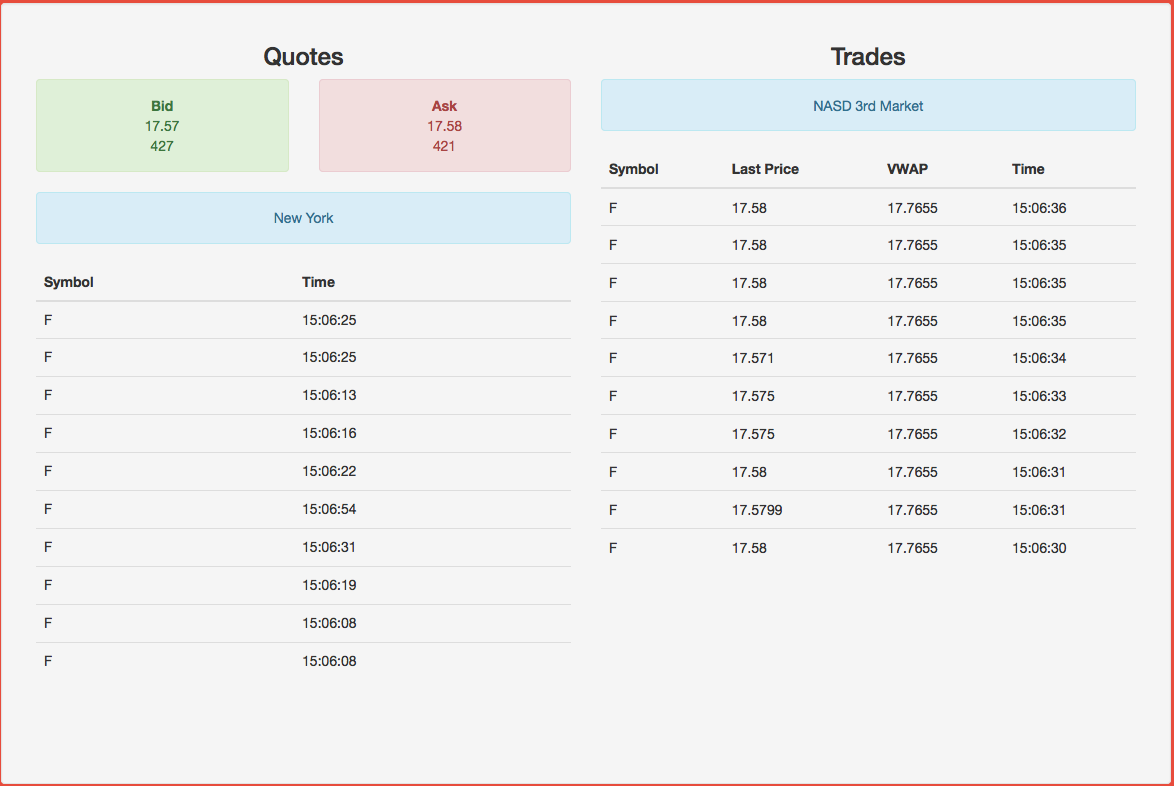Click symbol F in trade row 15:06:36
The image size is (1174, 786).
click(613, 208)
